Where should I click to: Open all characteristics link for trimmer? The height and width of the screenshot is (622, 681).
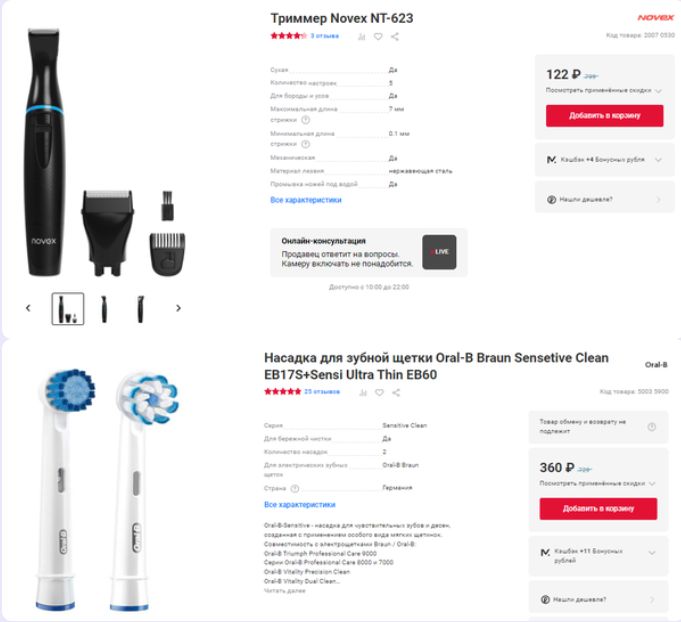pos(306,200)
